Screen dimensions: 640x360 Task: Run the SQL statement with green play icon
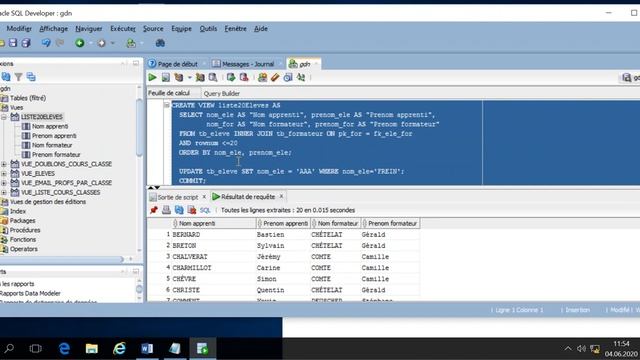click(152, 77)
